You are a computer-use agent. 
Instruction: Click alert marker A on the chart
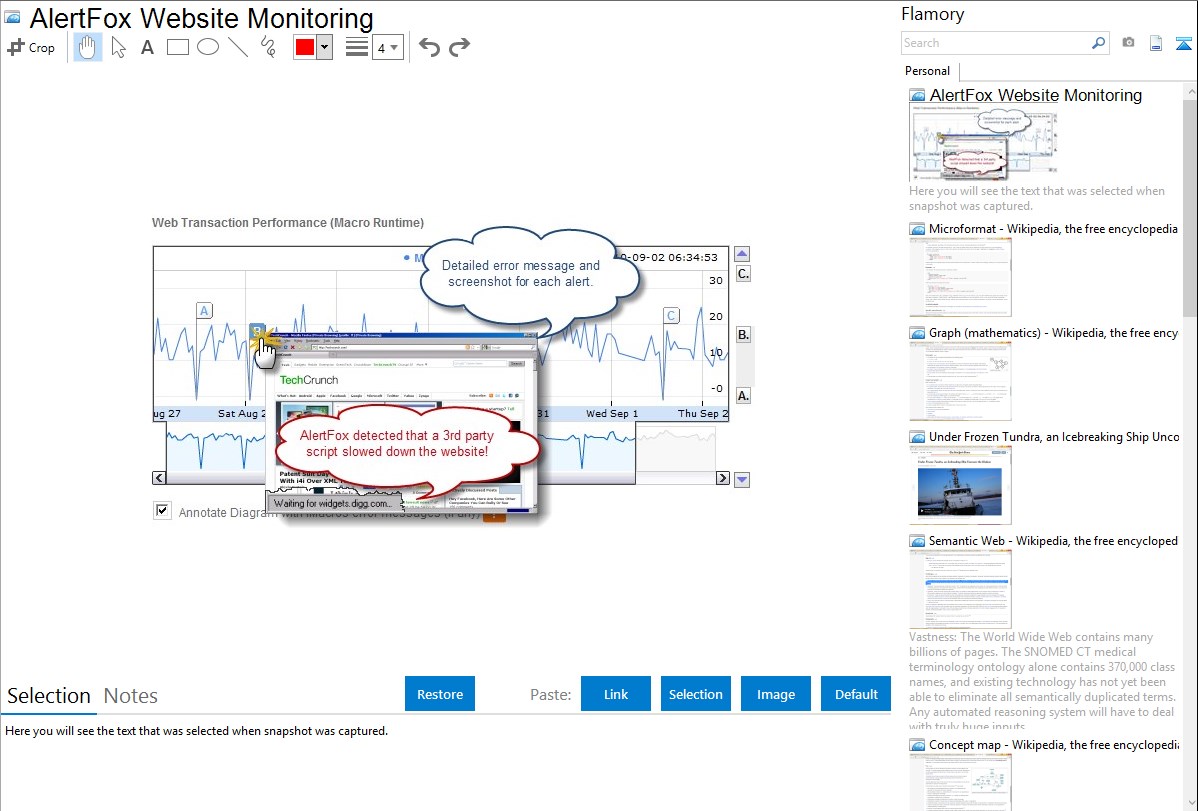pos(204,310)
